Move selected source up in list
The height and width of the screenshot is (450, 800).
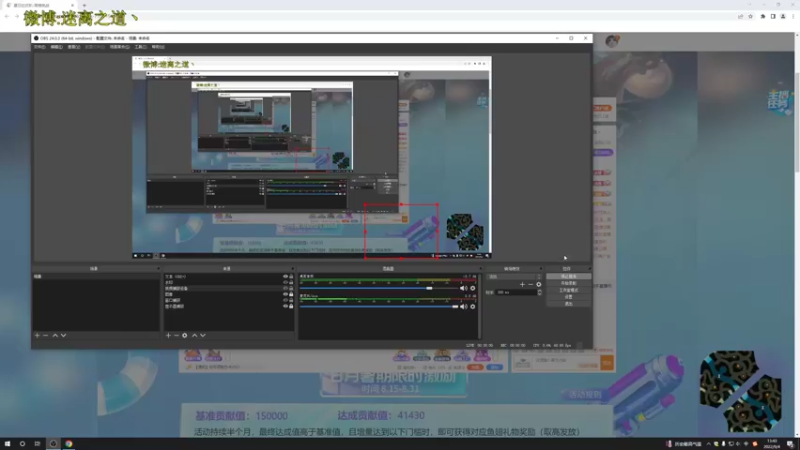coord(194,335)
